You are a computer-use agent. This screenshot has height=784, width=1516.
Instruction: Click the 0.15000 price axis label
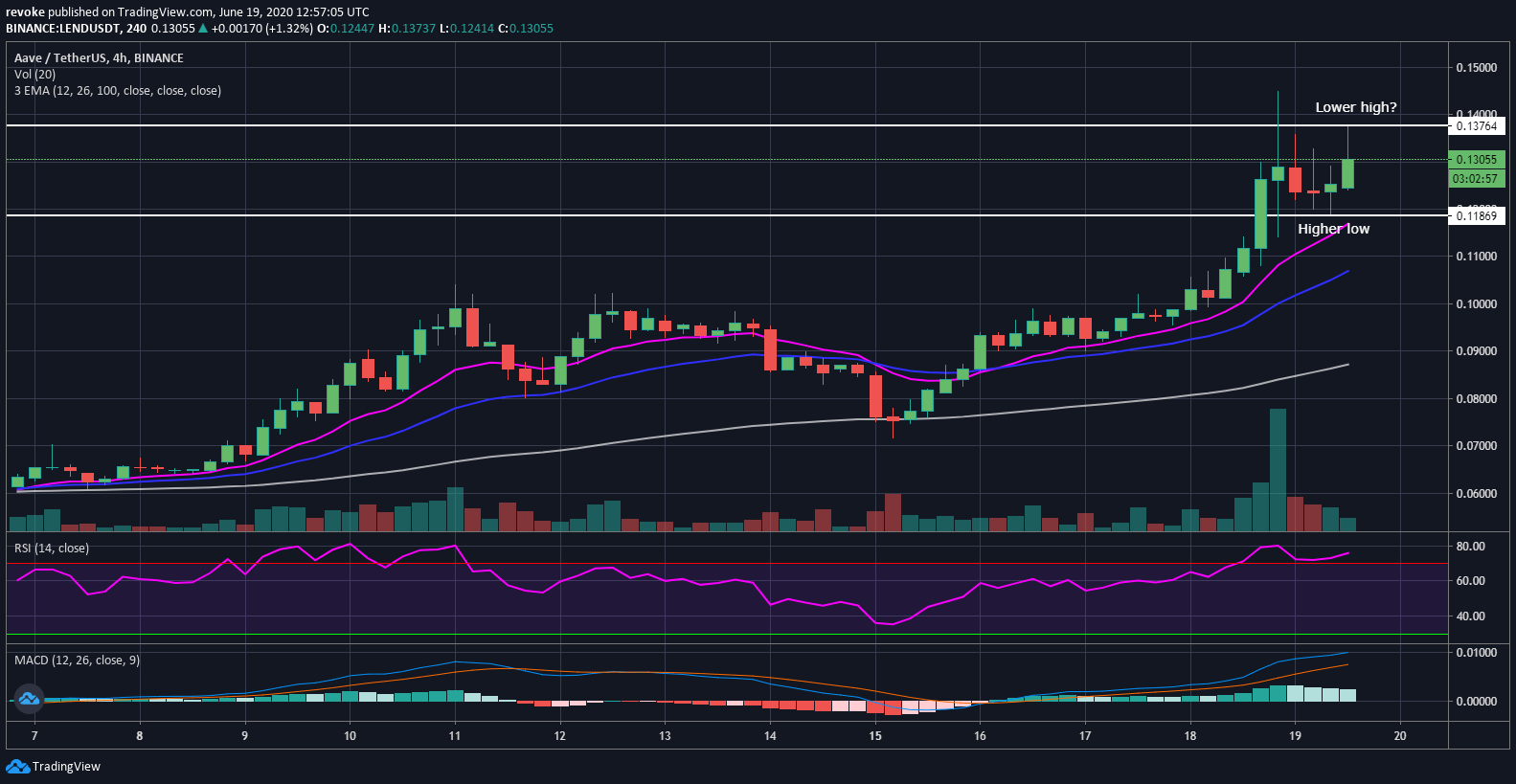pyautogui.click(x=1476, y=68)
